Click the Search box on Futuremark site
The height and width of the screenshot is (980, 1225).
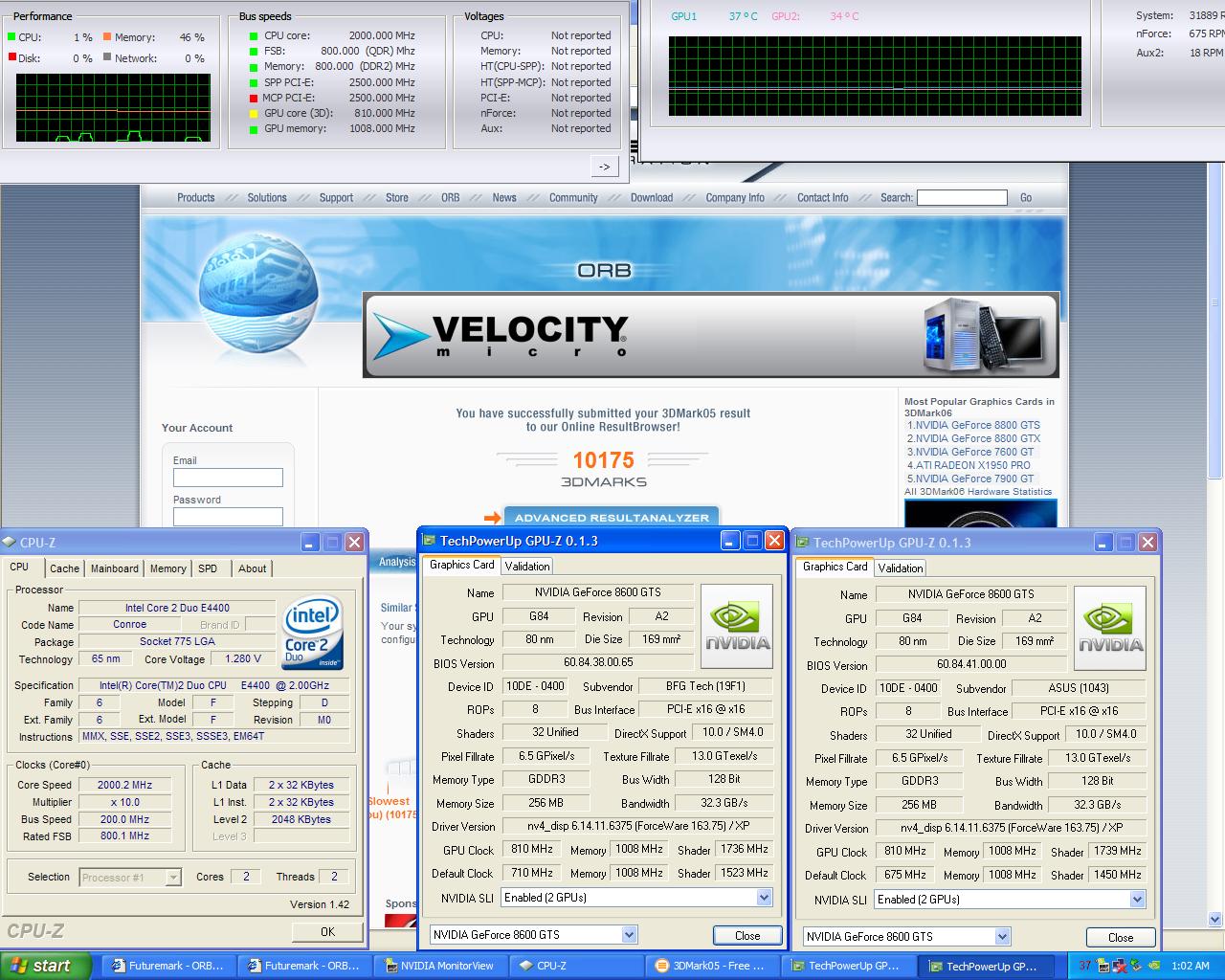[962, 198]
